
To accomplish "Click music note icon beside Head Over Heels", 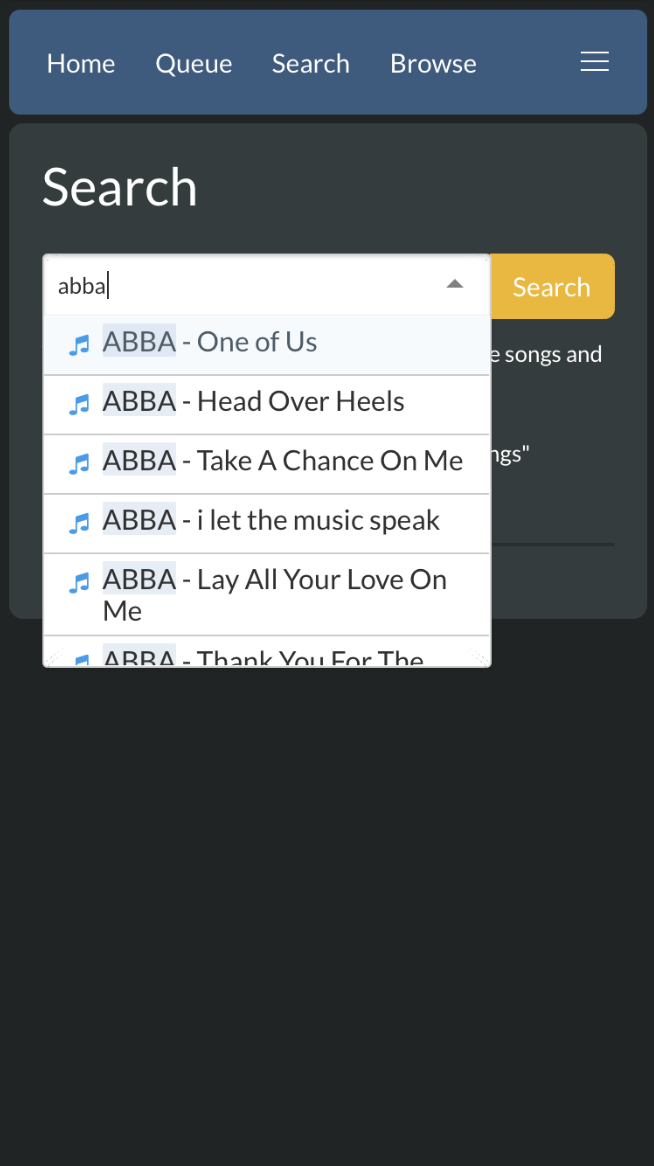I will pos(79,404).
